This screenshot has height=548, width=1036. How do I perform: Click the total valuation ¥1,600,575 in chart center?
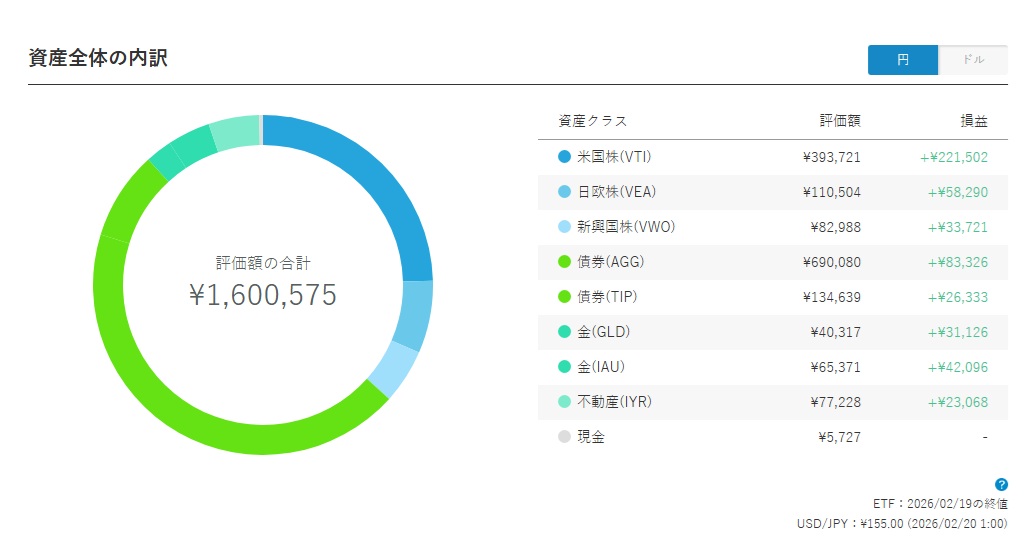[263, 295]
